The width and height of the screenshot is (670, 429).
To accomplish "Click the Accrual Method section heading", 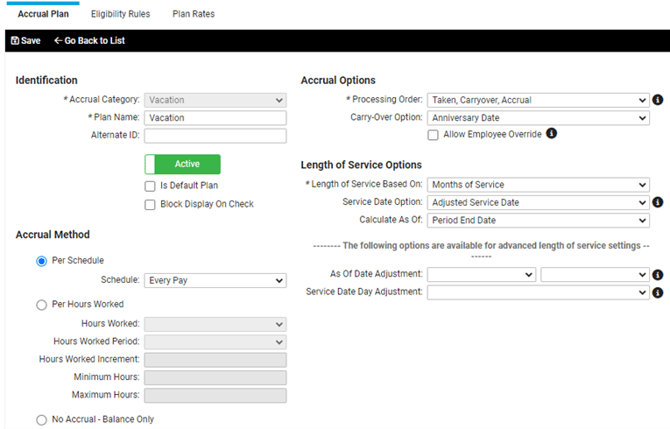I will pyautogui.click(x=53, y=235).
